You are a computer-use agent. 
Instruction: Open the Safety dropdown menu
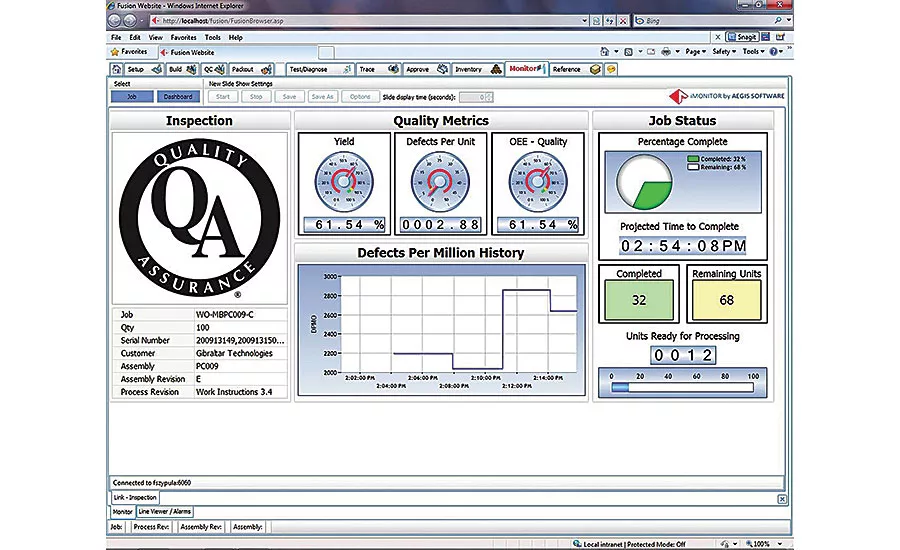click(724, 52)
